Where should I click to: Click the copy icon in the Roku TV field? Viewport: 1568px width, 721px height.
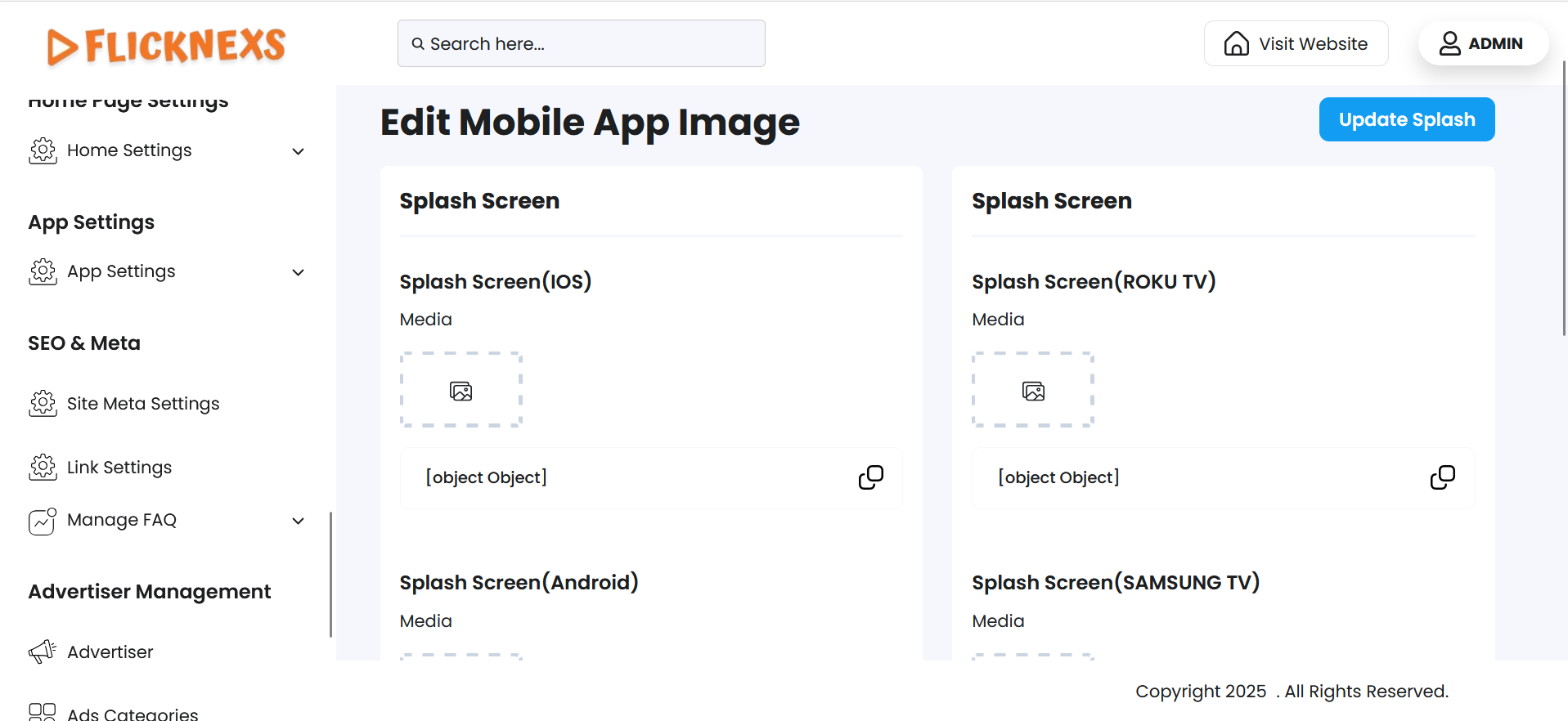click(x=1442, y=477)
